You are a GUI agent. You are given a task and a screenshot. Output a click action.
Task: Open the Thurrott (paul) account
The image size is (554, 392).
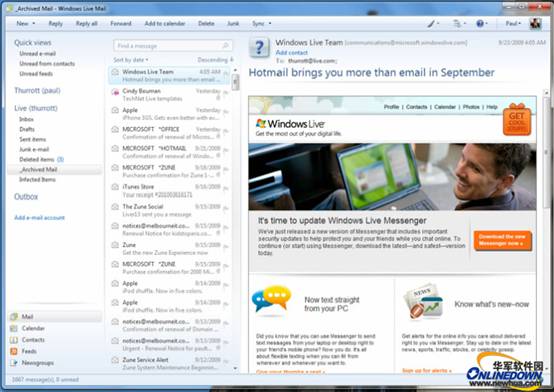[37, 91]
